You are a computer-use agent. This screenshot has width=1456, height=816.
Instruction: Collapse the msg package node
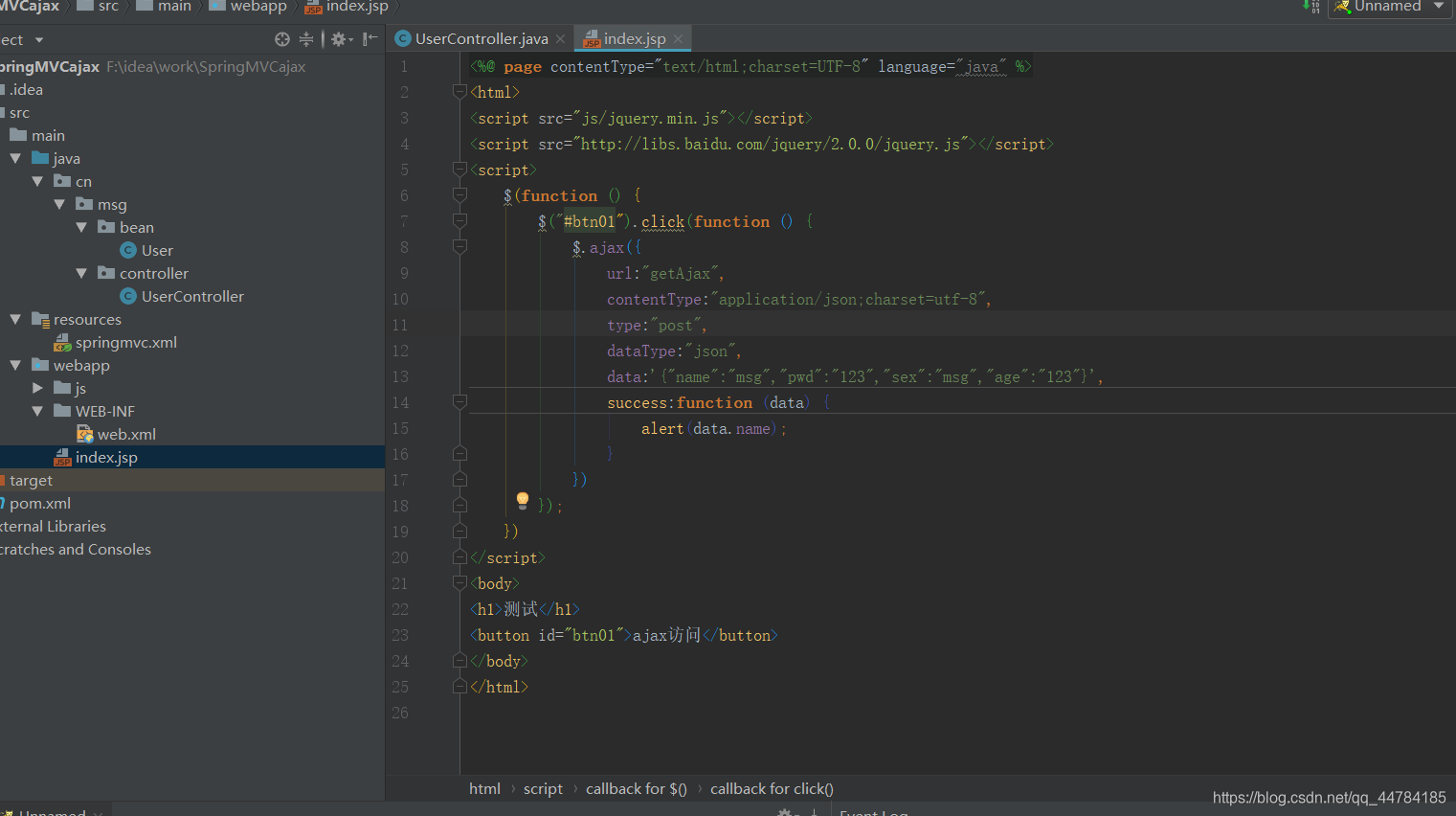tap(59, 205)
